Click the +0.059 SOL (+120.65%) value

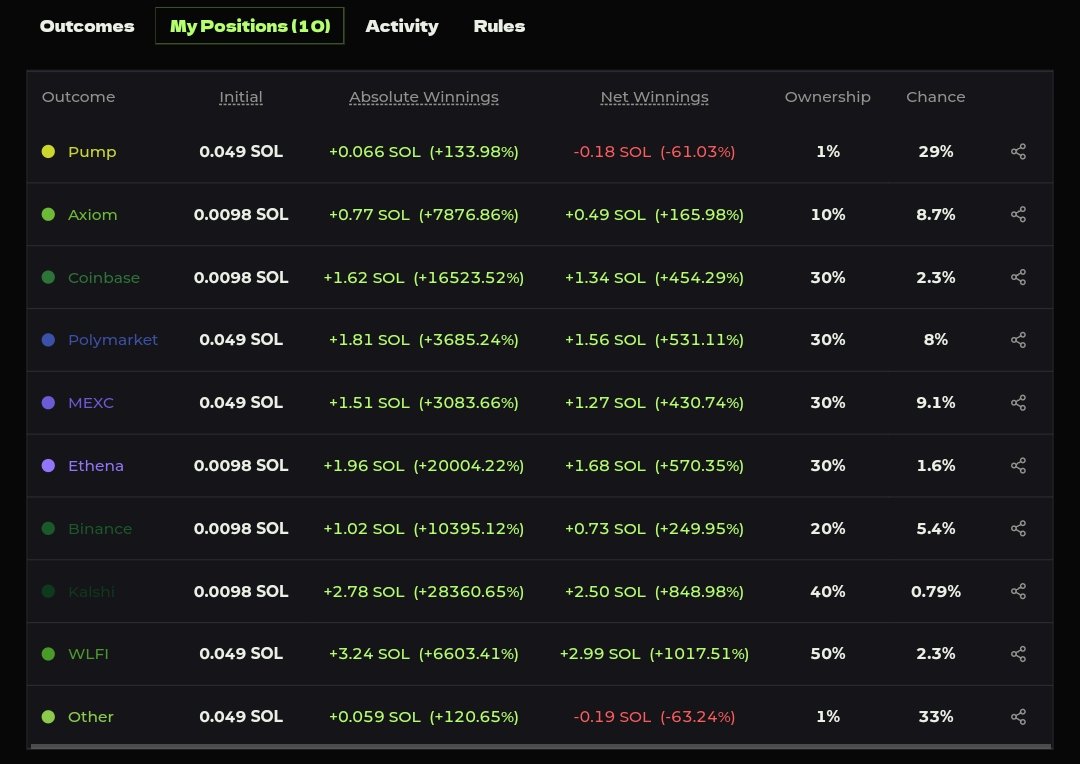pyautogui.click(x=424, y=717)
